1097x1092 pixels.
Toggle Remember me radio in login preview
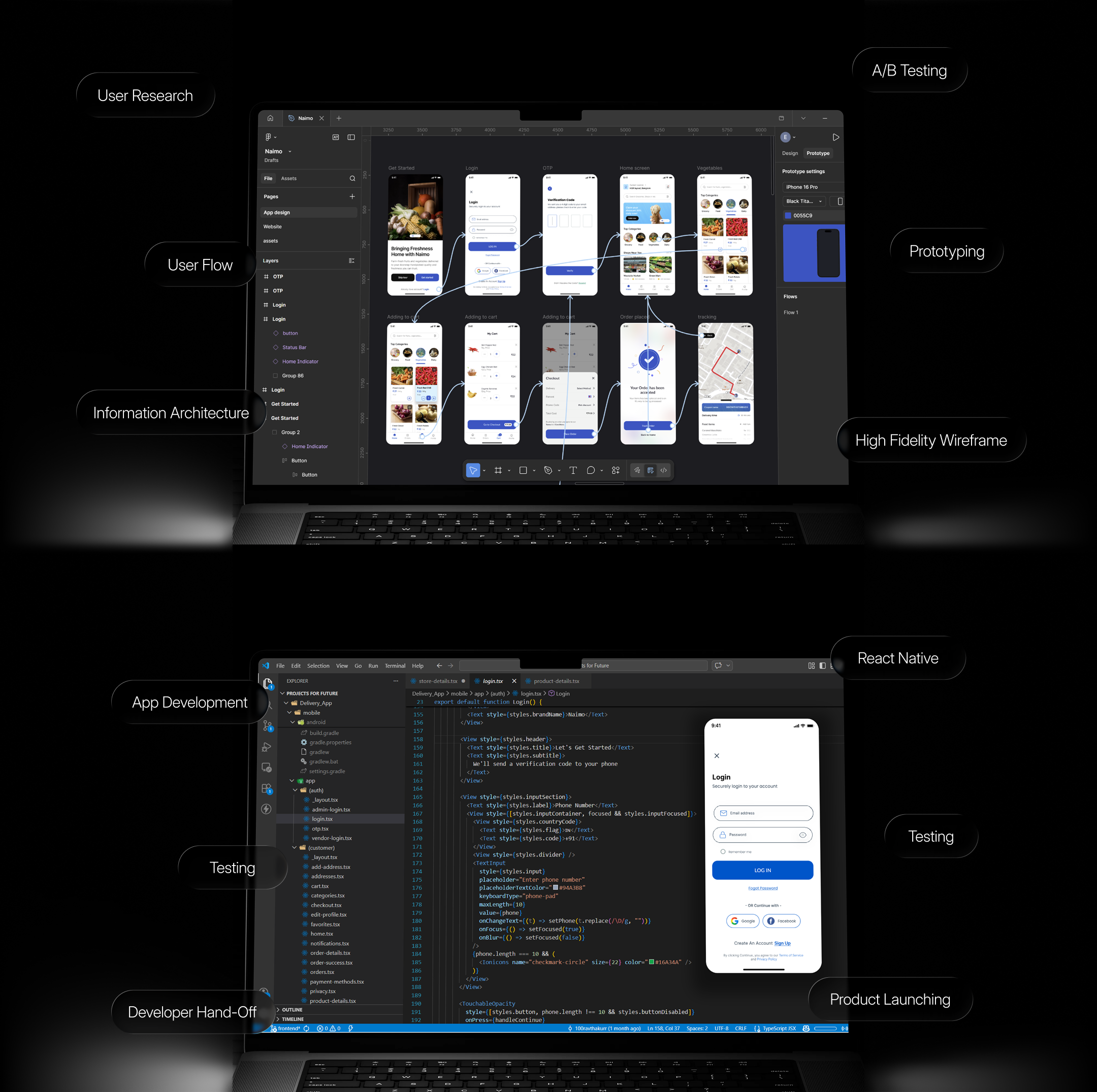pyautogui.click(x=723, y=852)
